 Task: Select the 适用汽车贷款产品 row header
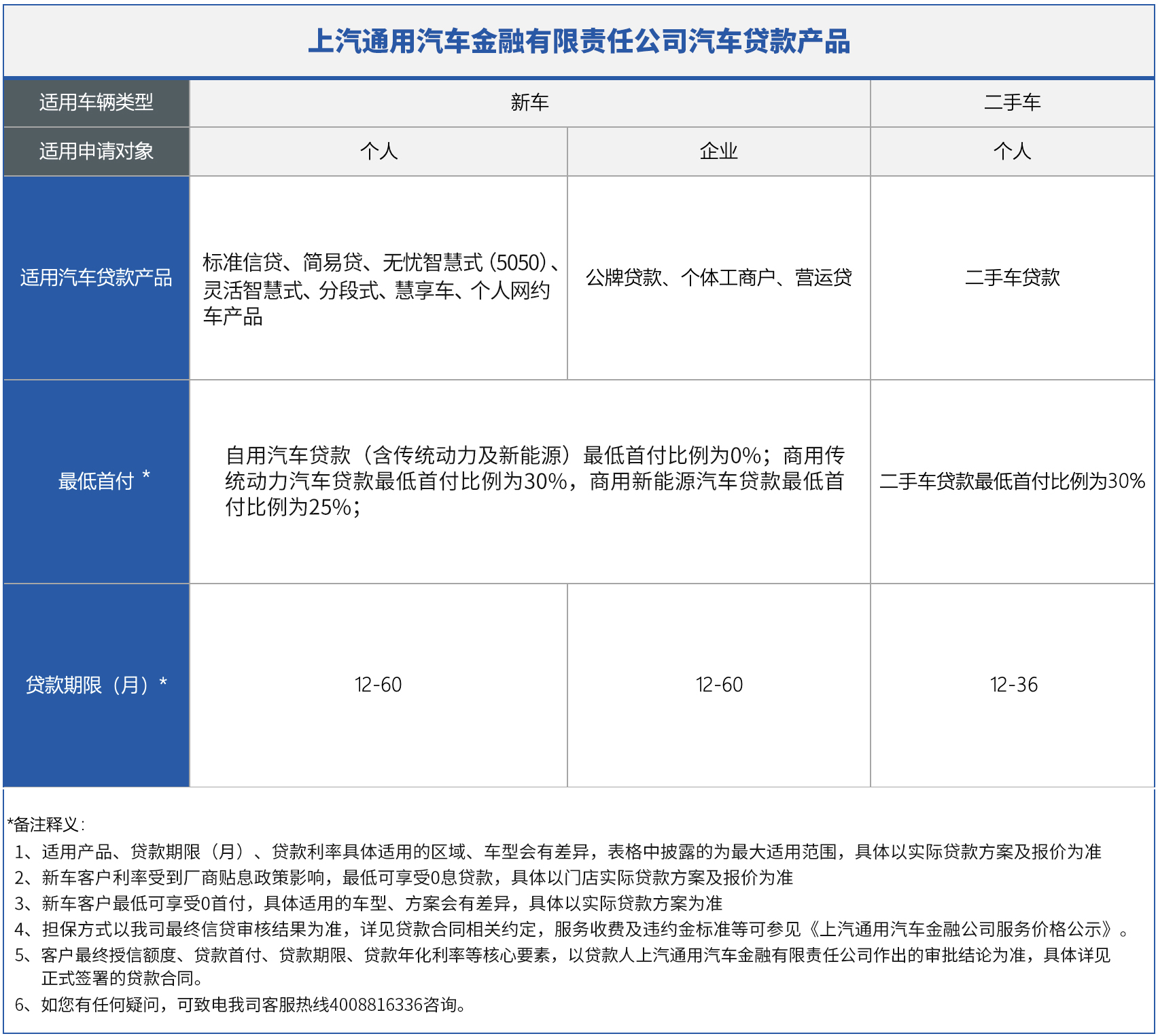(96, 277)
